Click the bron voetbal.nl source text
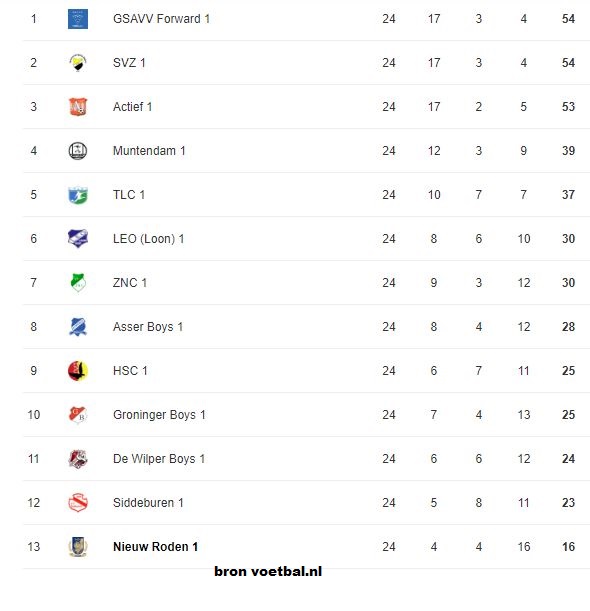Viewport: 590px width, 611px height. 268,571
